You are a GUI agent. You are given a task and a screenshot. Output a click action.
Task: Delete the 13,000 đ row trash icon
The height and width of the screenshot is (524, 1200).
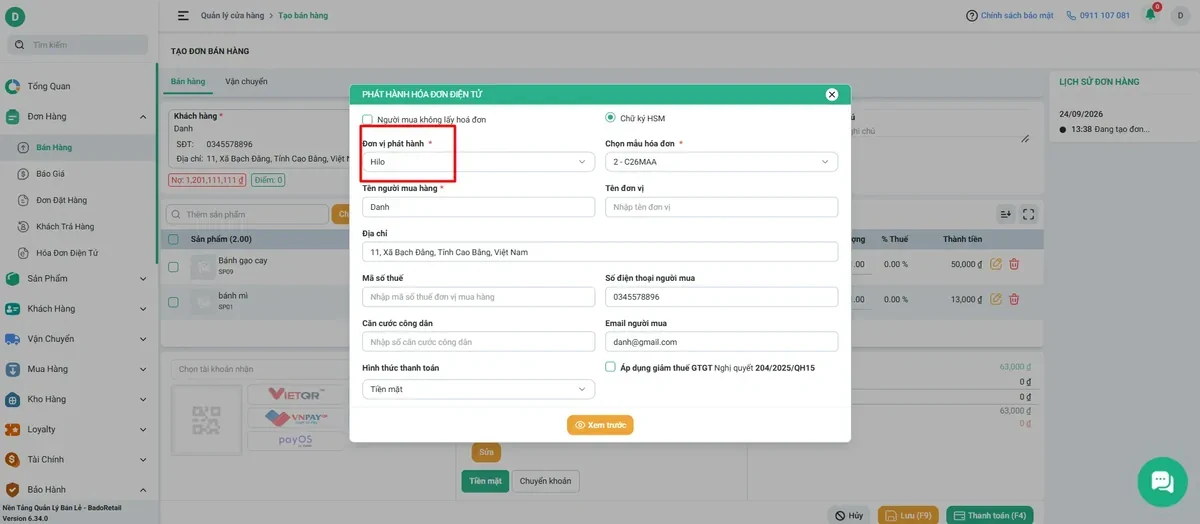pos(1014,299)
